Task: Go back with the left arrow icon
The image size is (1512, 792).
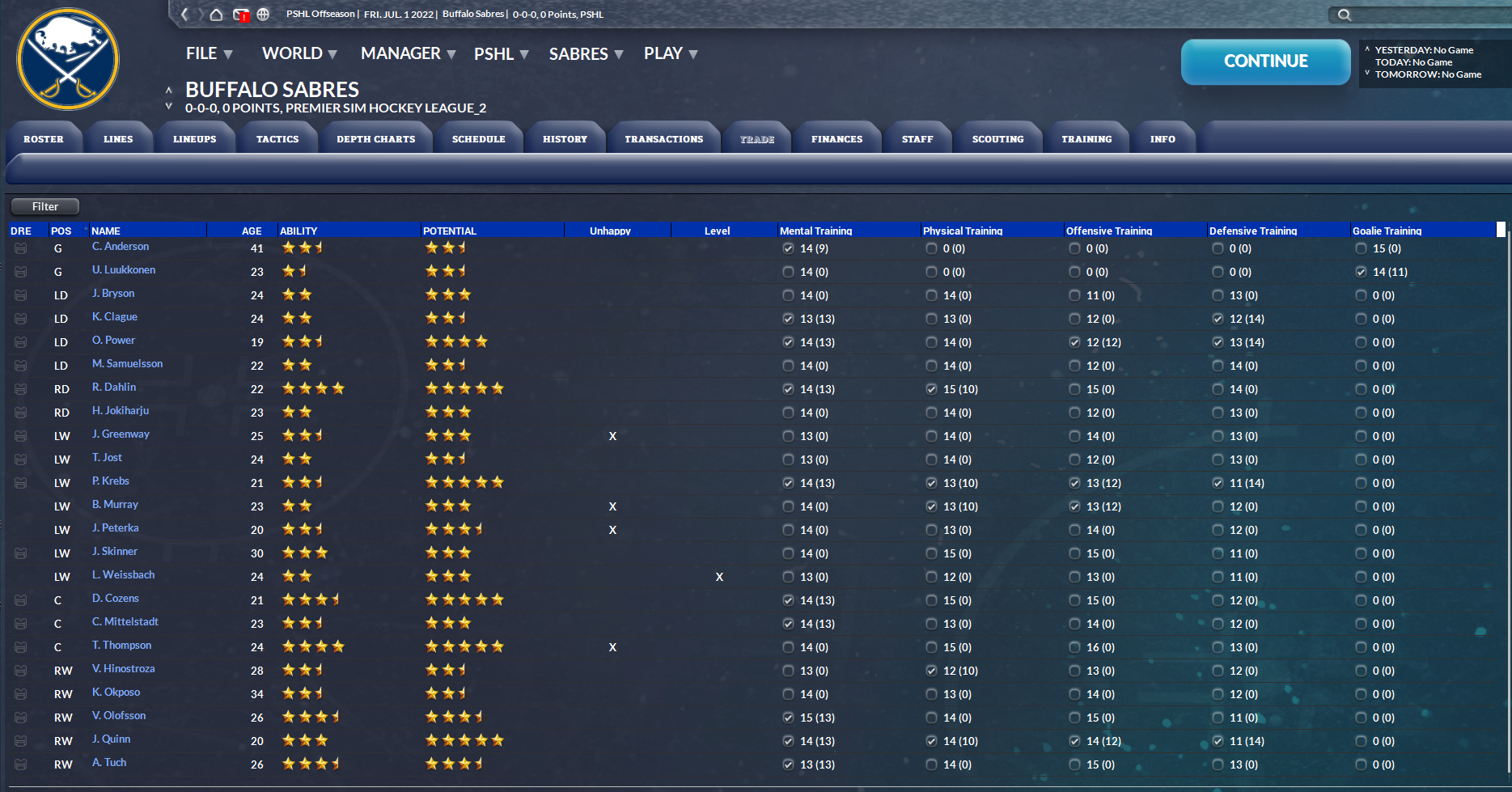Action: point(184,14)
